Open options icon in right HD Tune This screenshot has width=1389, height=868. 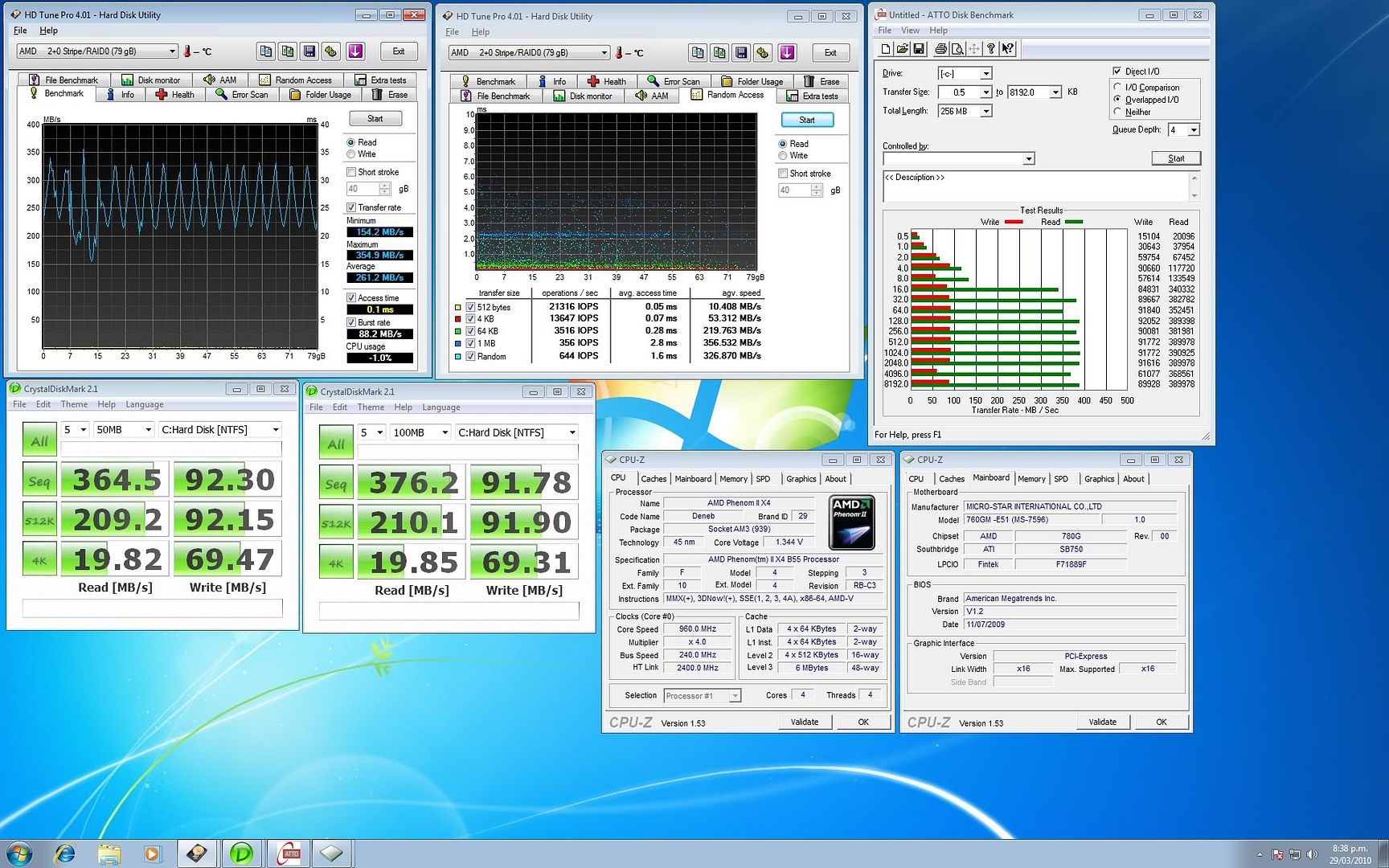point(763,53)
